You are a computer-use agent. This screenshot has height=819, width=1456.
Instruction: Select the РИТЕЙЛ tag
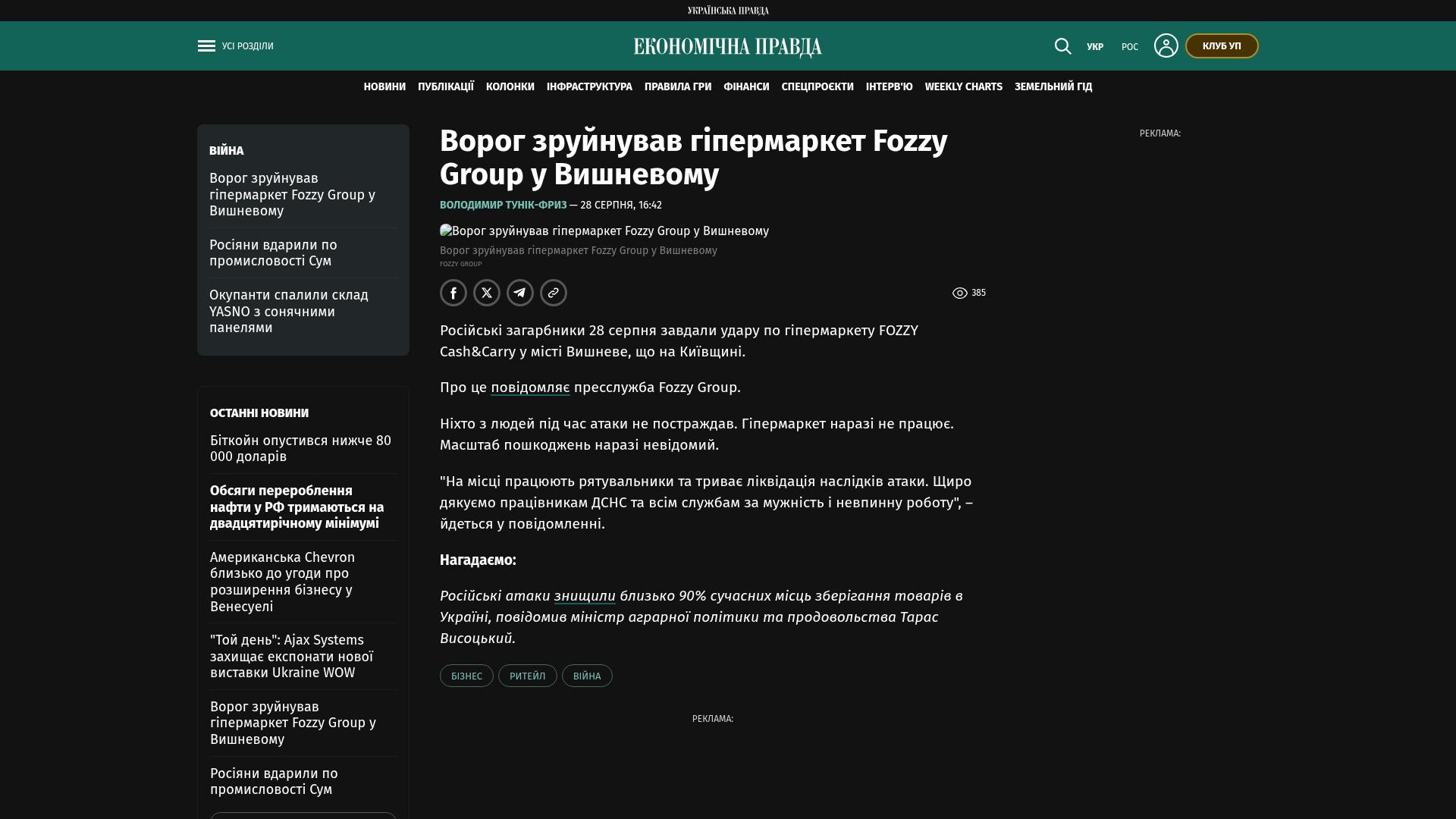pyautogui.click(x=528, y=676)
